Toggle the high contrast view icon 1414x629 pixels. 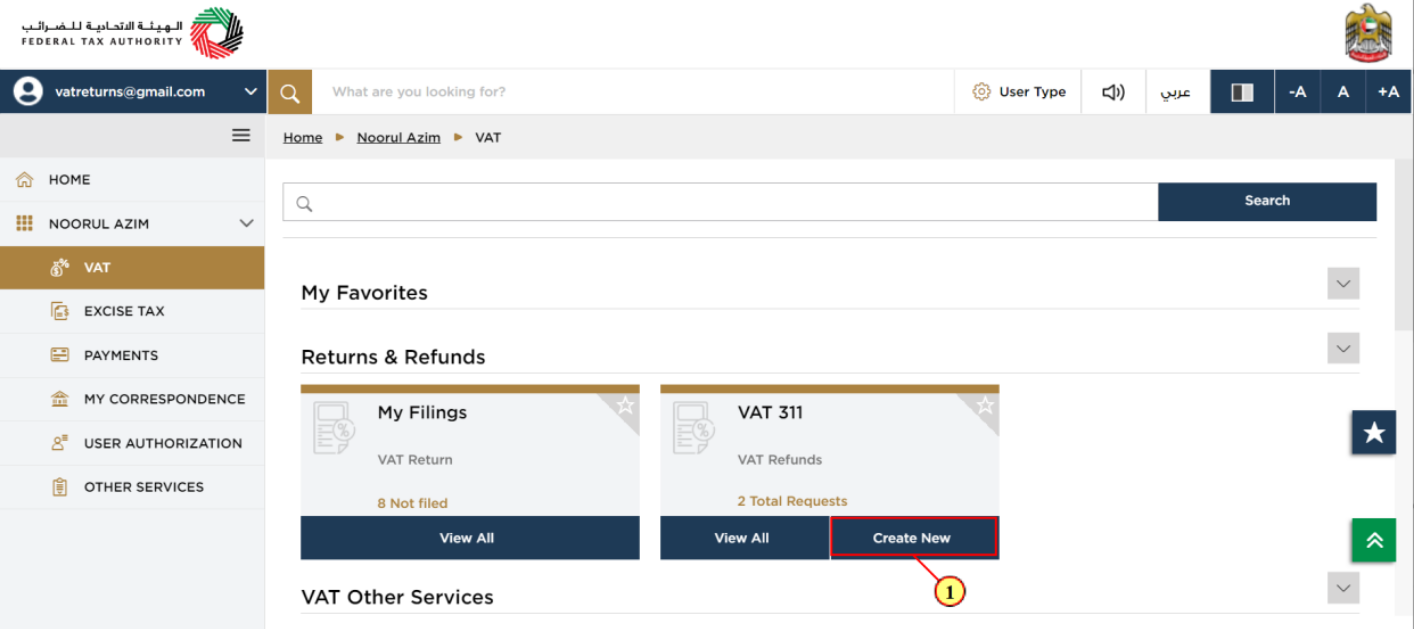coord(1242,92)
